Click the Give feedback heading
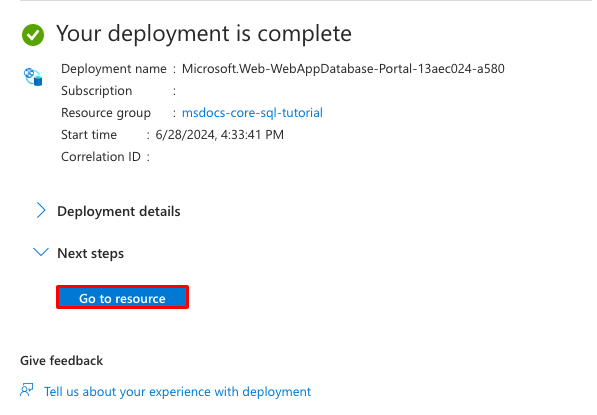 pyautogui.click(x=61, y=361)
